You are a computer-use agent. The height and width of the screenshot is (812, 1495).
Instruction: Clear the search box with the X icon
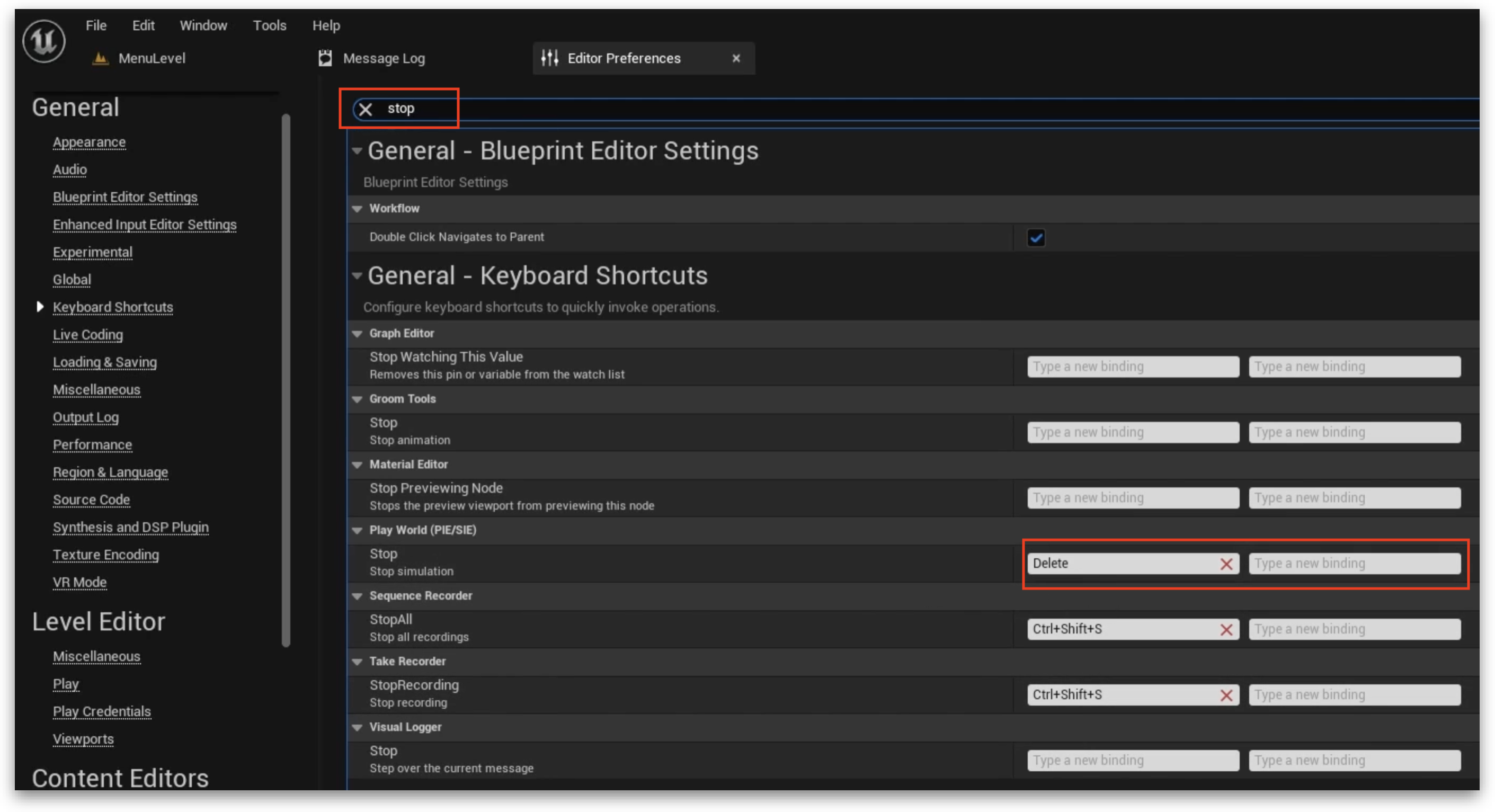(x=365, y=109)
